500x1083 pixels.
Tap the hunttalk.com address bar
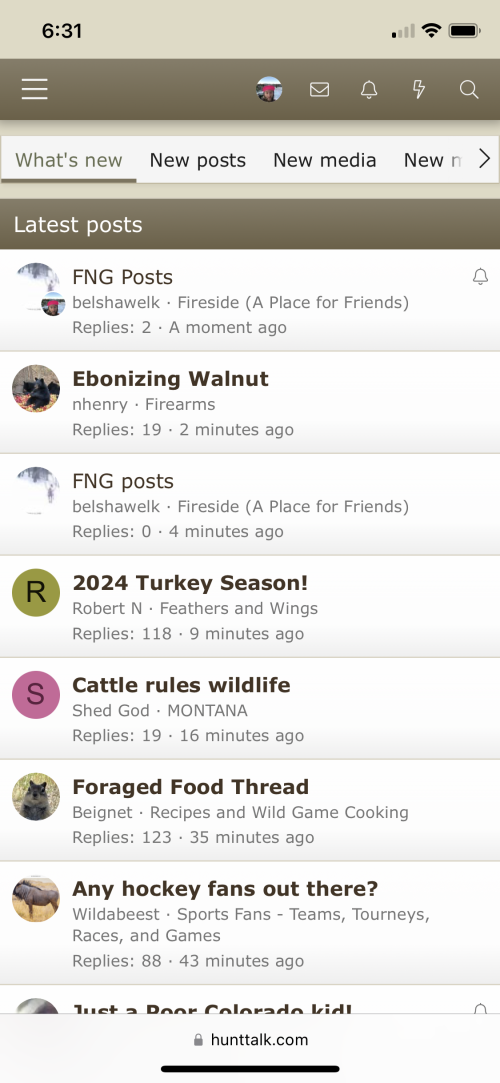pos(250,1039)
